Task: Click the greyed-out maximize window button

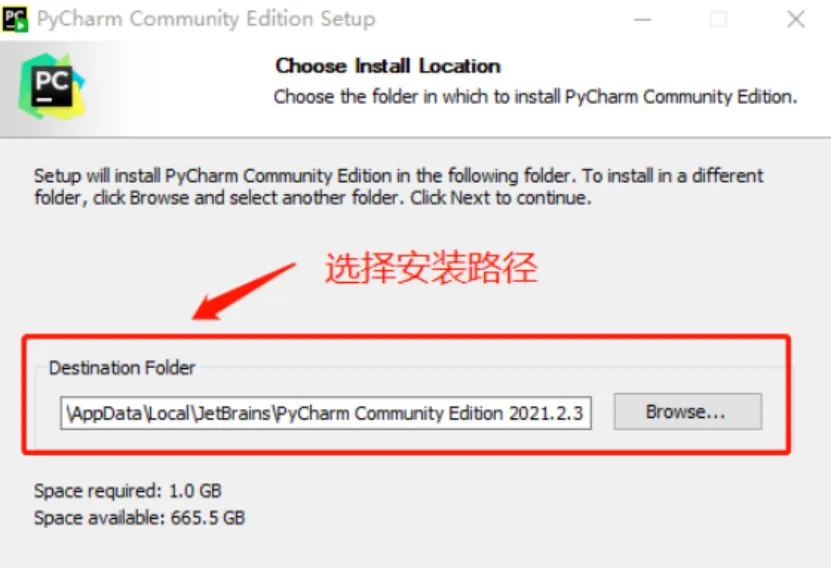Action: pyautogui.click(x=718, y=20)
